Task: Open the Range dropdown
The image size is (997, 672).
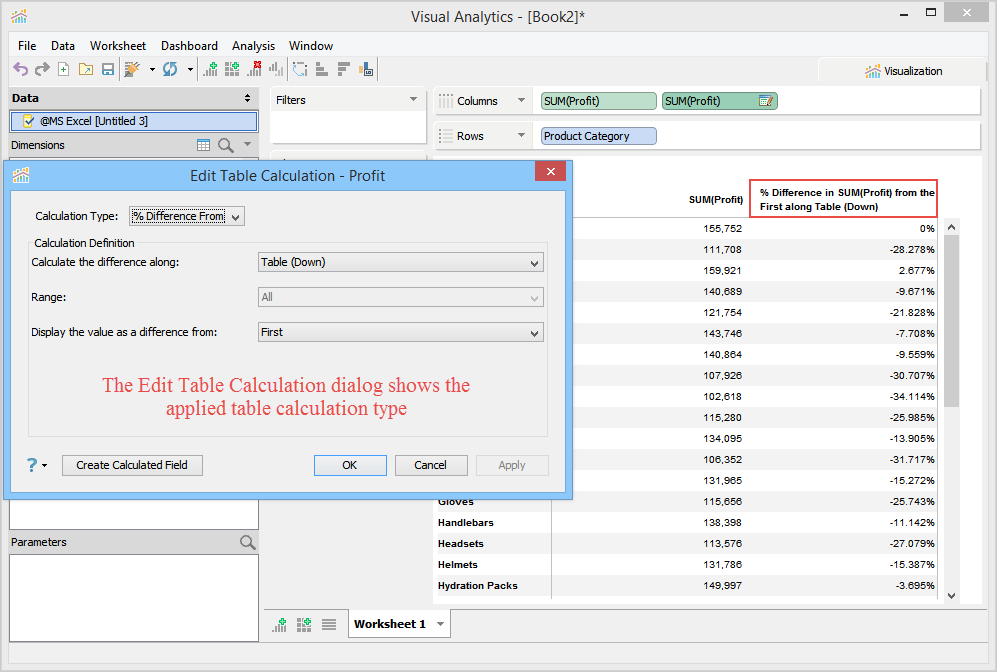Action: [x=401, y=297]
